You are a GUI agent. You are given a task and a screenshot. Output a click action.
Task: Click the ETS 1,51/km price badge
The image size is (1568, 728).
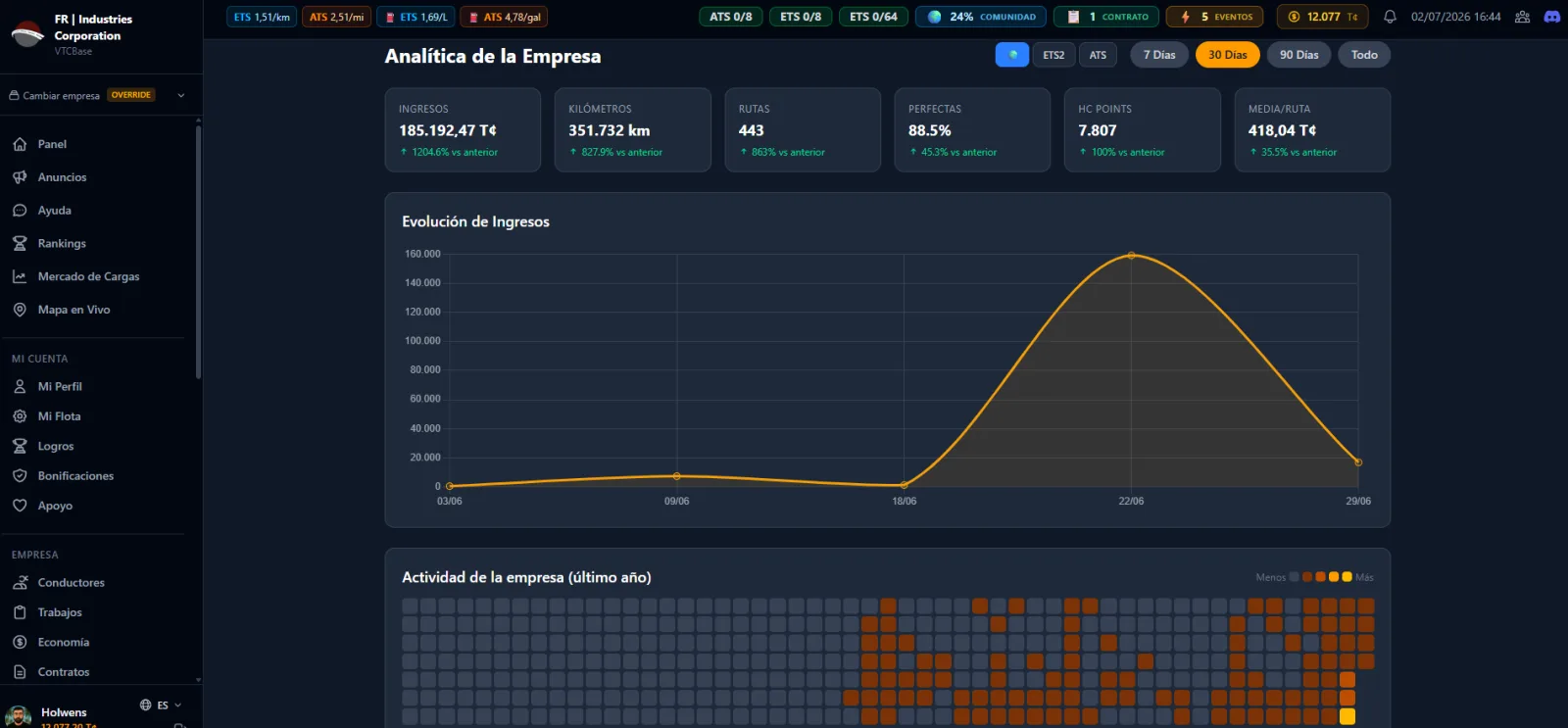pyautogui.click(x=262, y=17)
